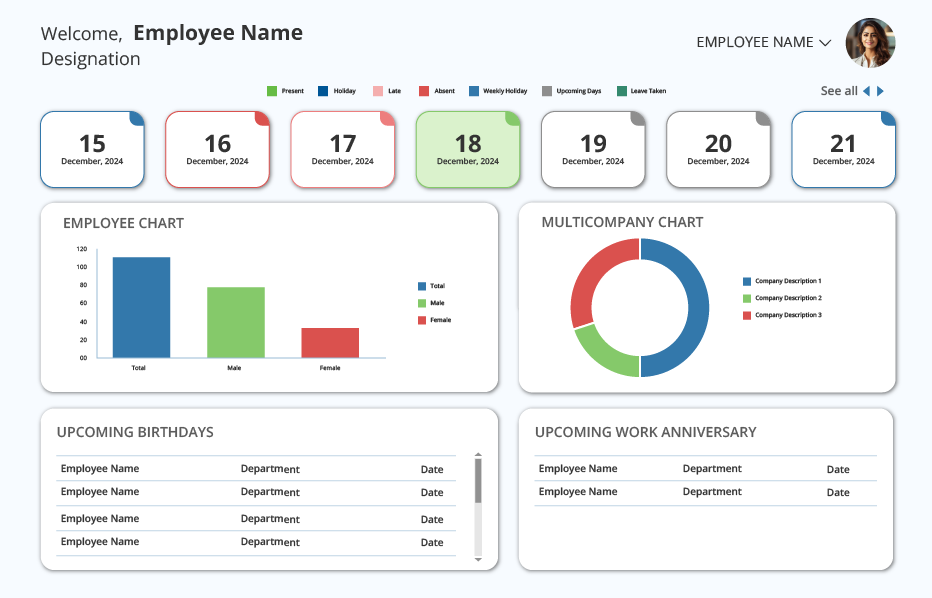Screen dimensions: 932x598
Task: Select the 16 December, 2024 date card
Action: (x=218, y=150)
